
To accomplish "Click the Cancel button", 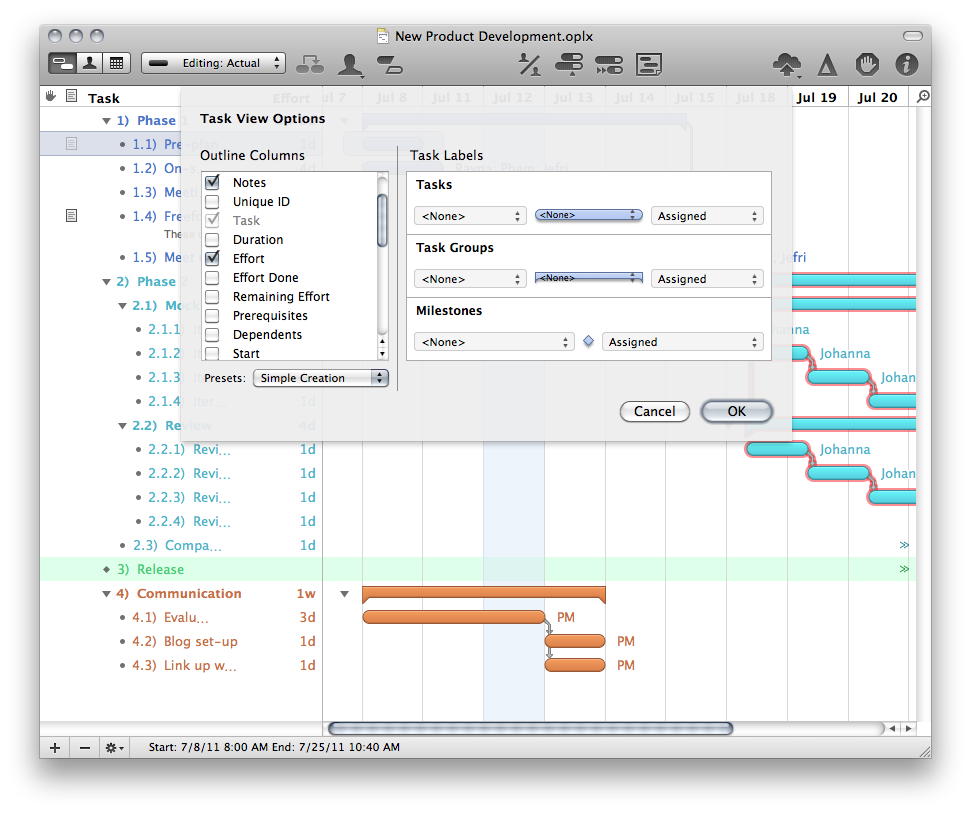I will coord(654,411).
